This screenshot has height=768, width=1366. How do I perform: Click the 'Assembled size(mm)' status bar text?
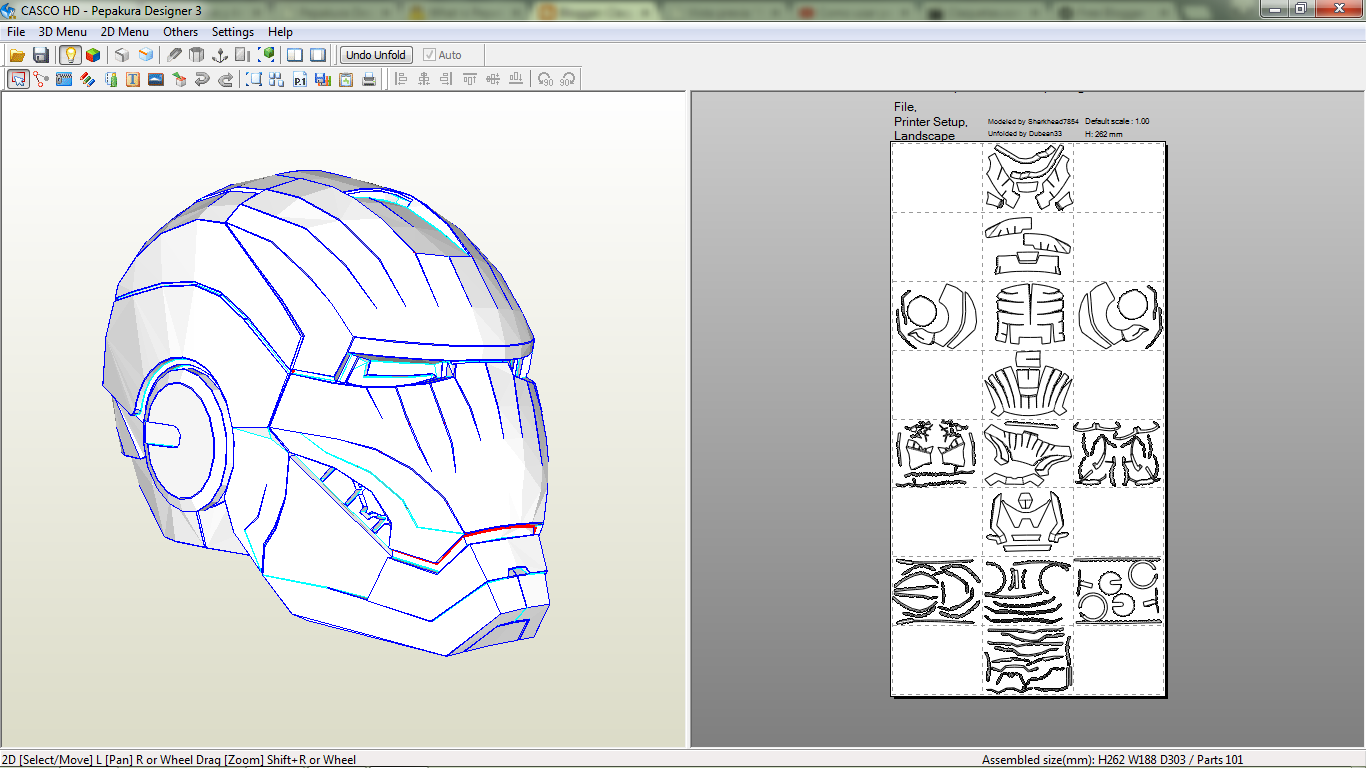coord(1038,760)
